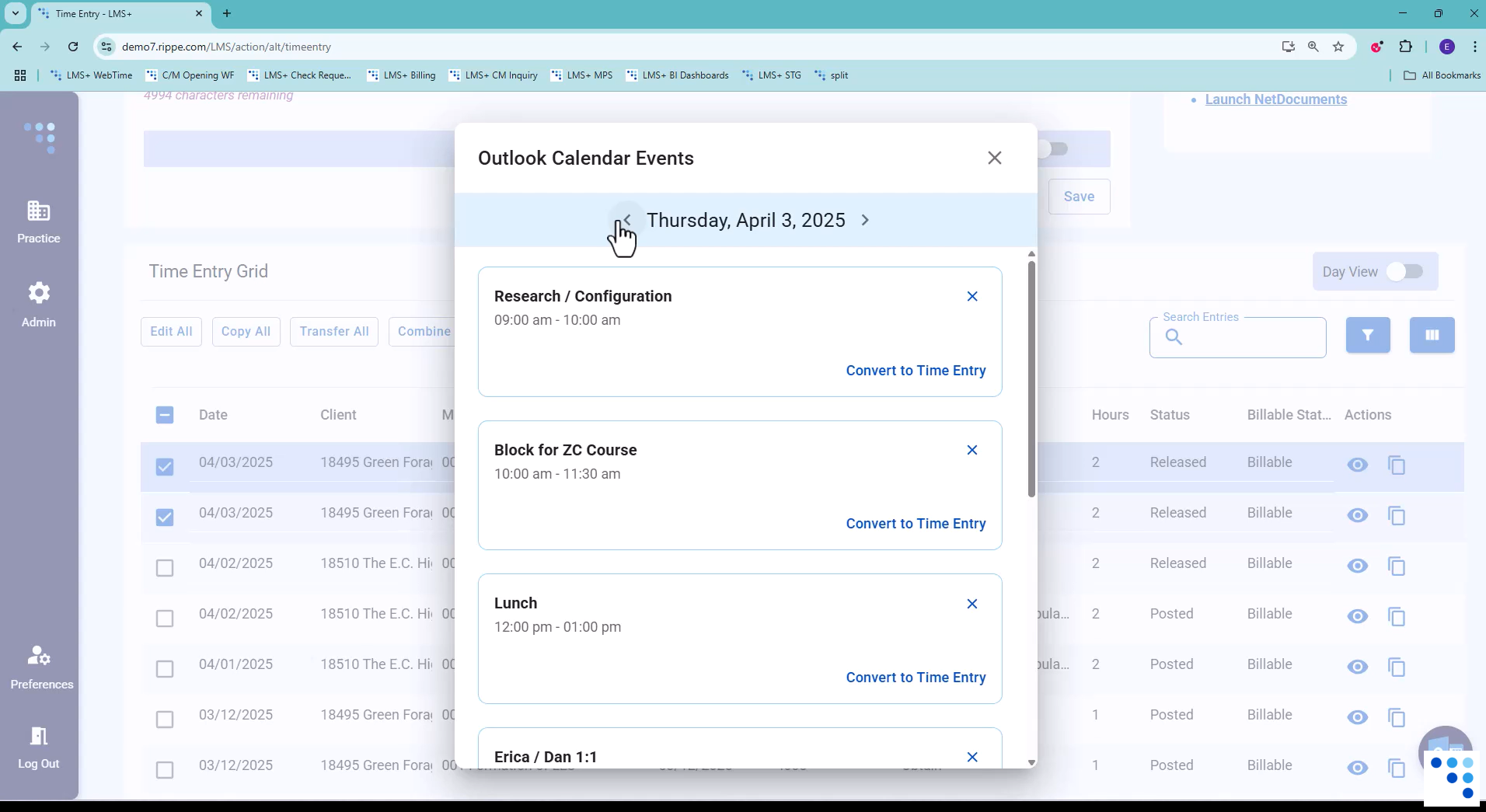Check the first 03/12/2025 row checkbox

[165, 720]
